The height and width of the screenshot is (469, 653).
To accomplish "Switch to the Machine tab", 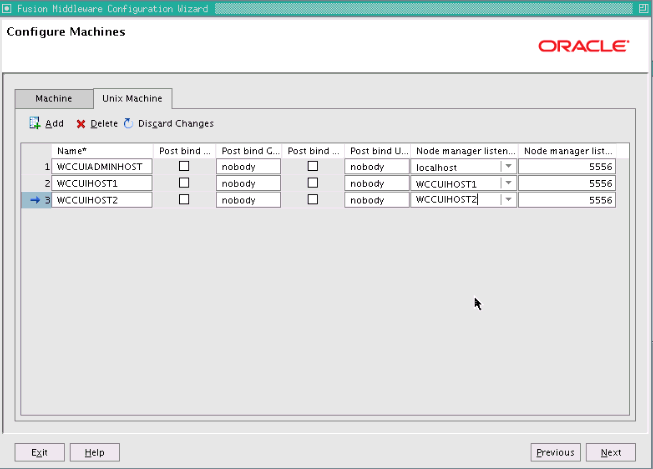I will coord(54,99).
